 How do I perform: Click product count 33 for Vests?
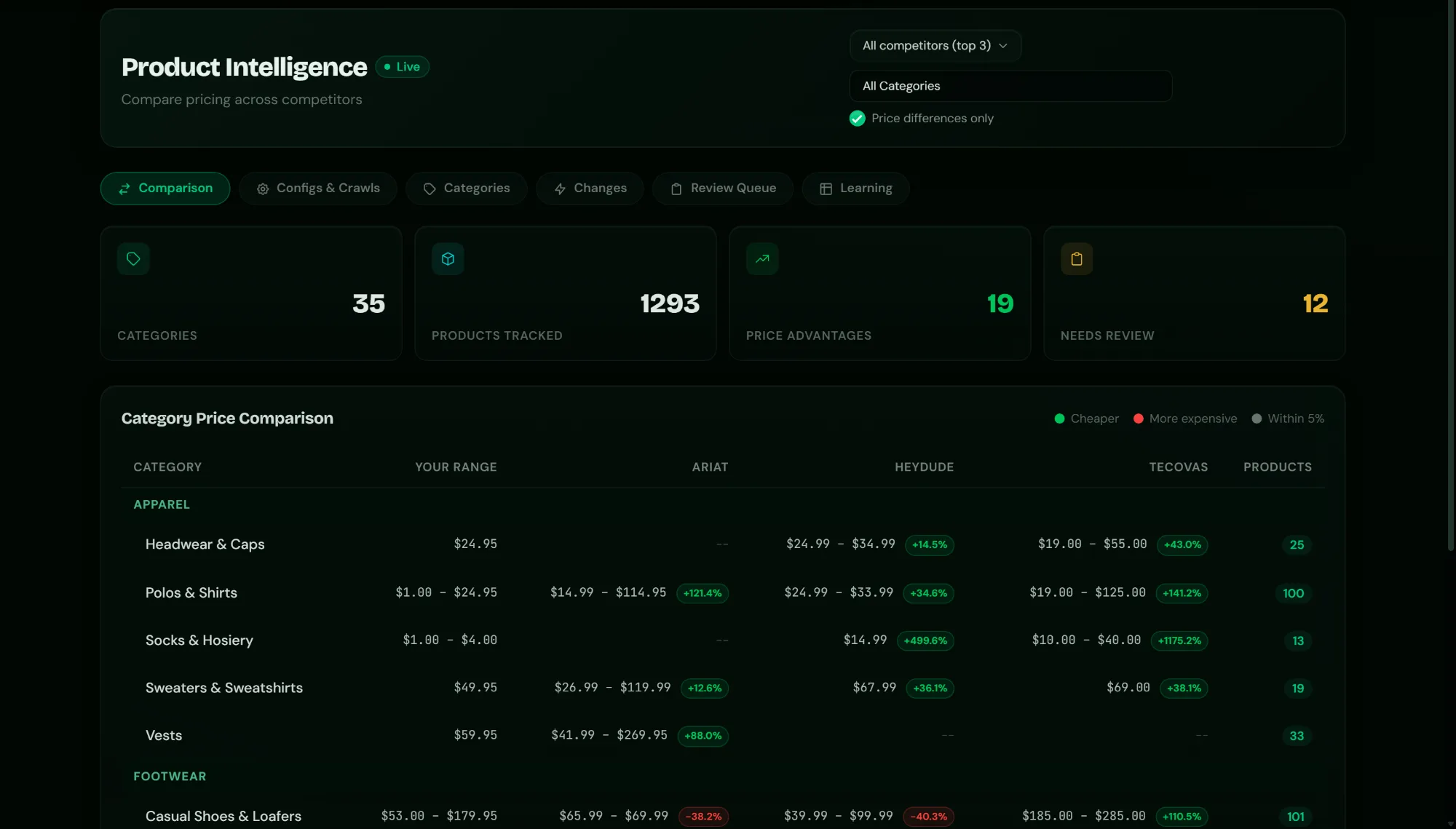(1297, 737)
